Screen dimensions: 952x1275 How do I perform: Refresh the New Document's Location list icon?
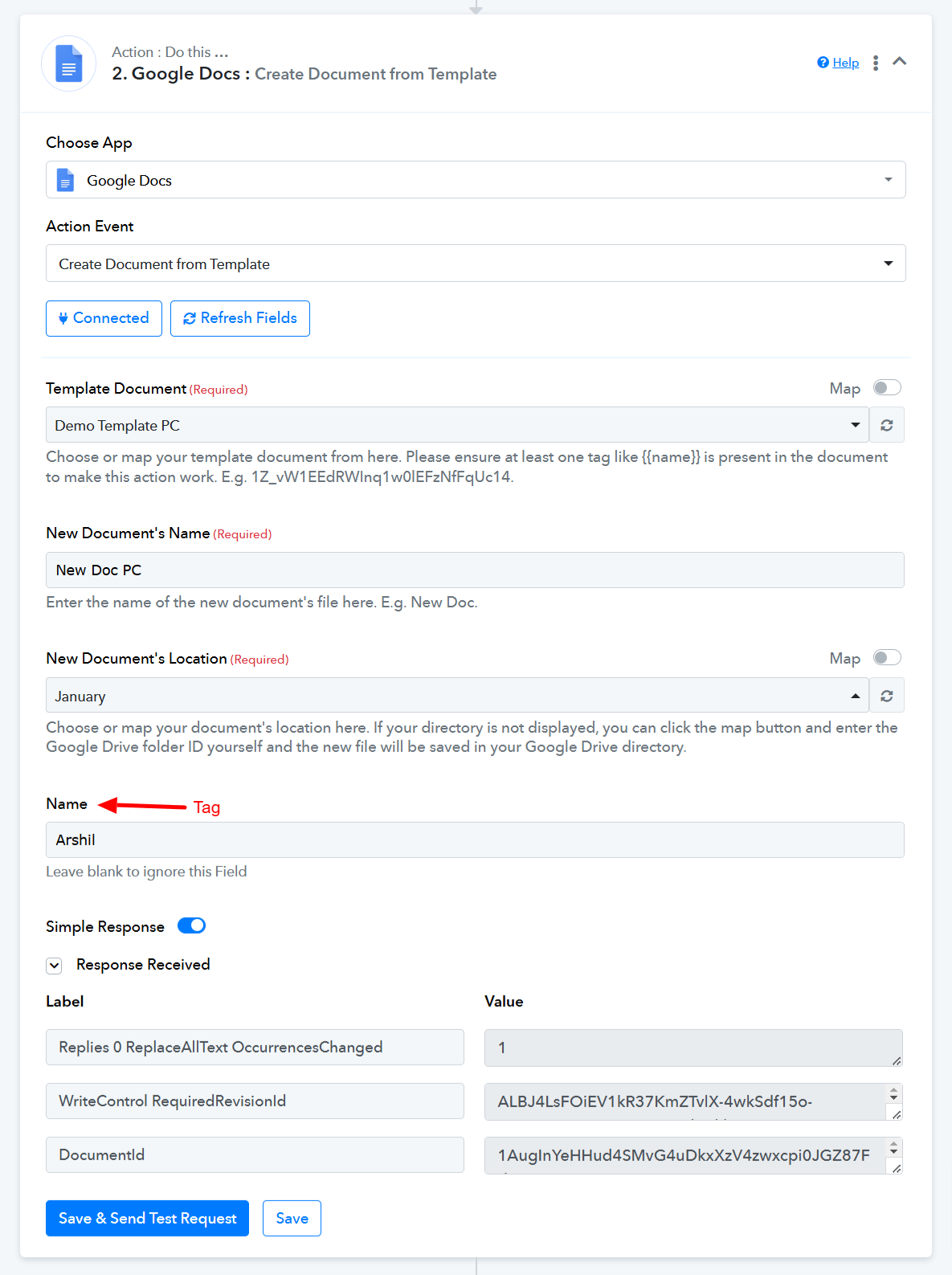click(x=887, y=696)
